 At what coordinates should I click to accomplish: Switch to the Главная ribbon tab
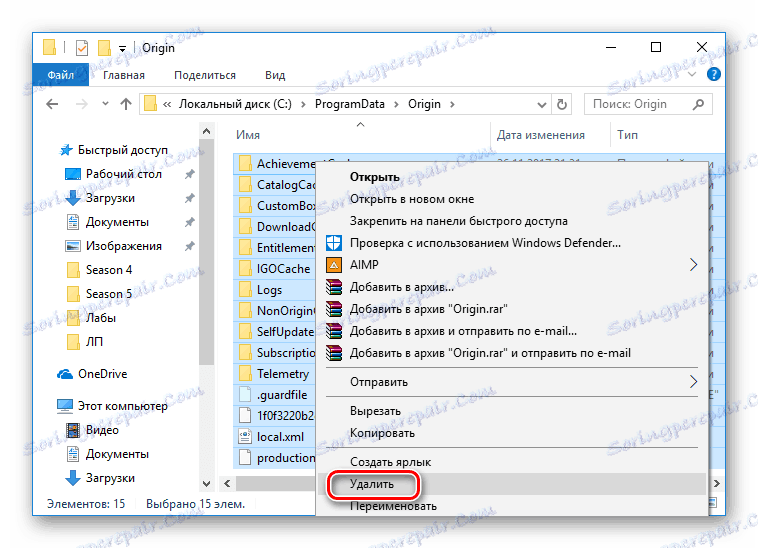[x=124, y=75]
